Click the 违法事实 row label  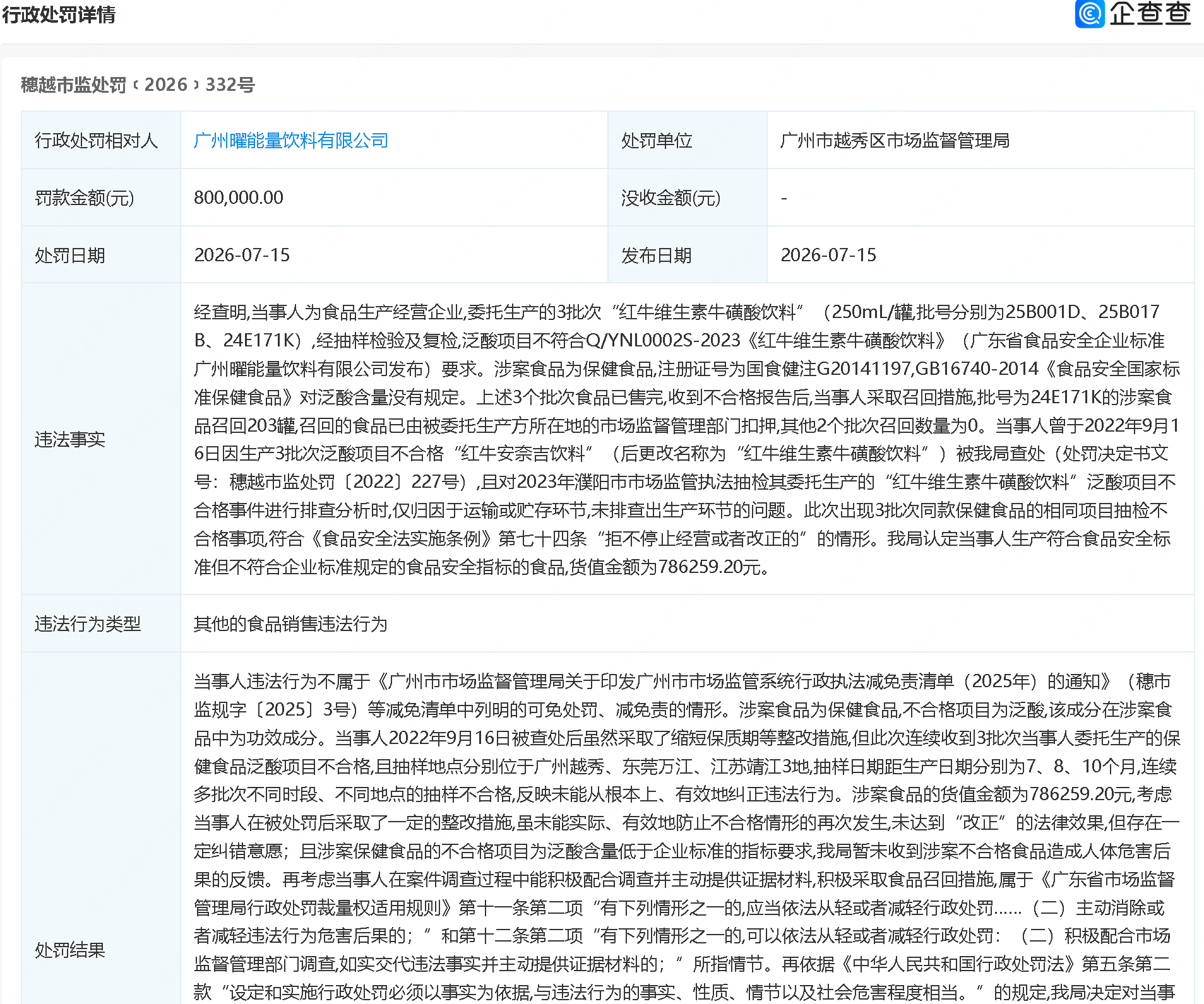point(70,439)
